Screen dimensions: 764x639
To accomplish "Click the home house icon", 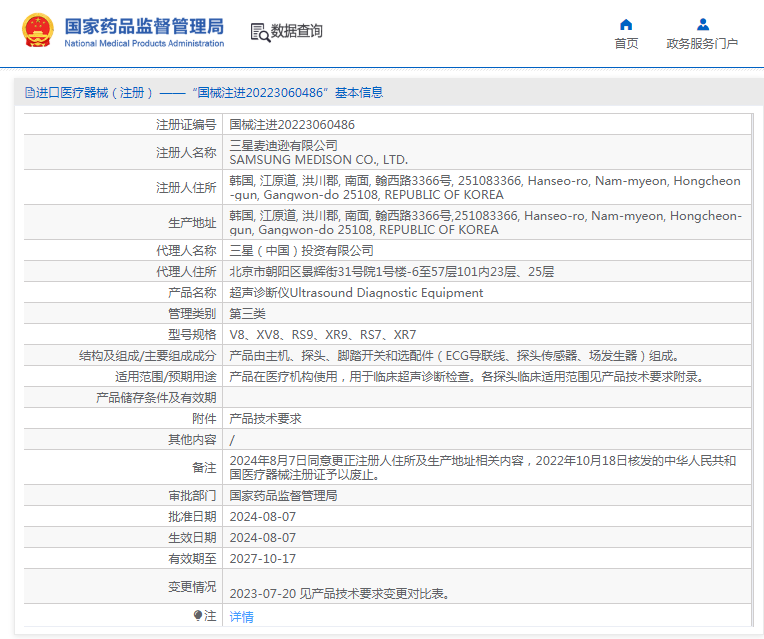I will click(x=626, y=24).
